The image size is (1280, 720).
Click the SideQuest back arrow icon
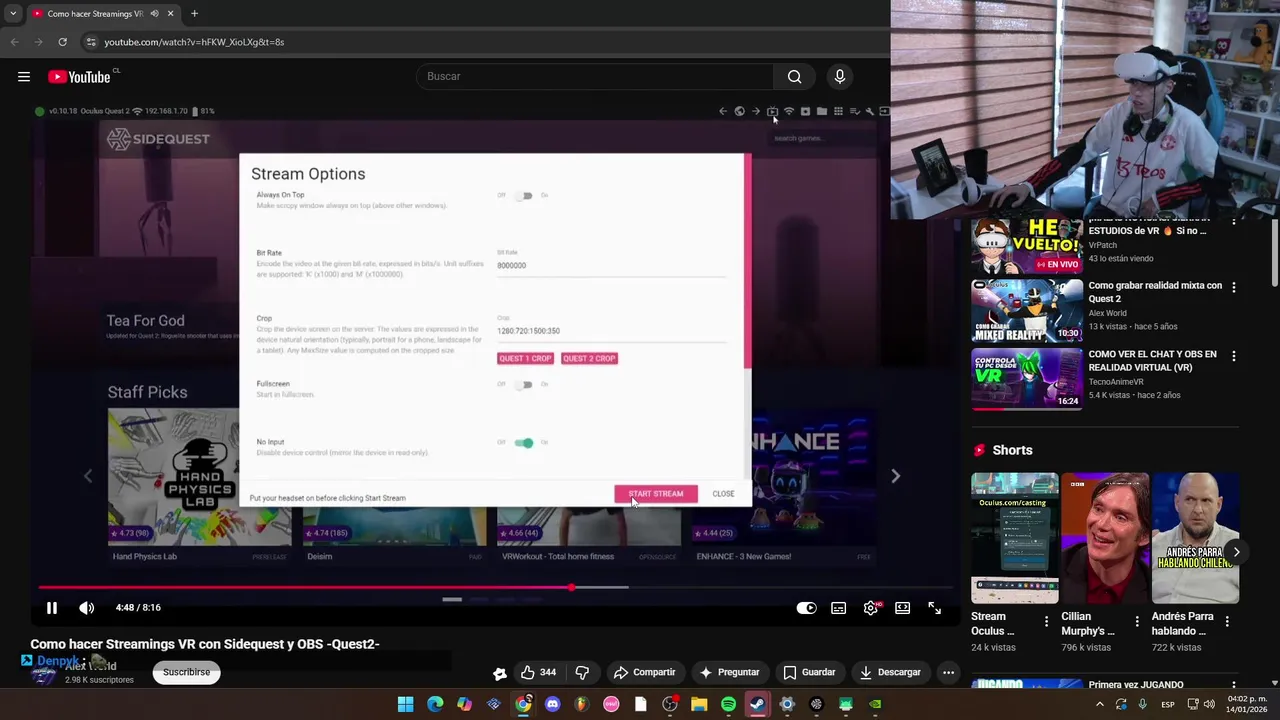[x=723, y=111]
